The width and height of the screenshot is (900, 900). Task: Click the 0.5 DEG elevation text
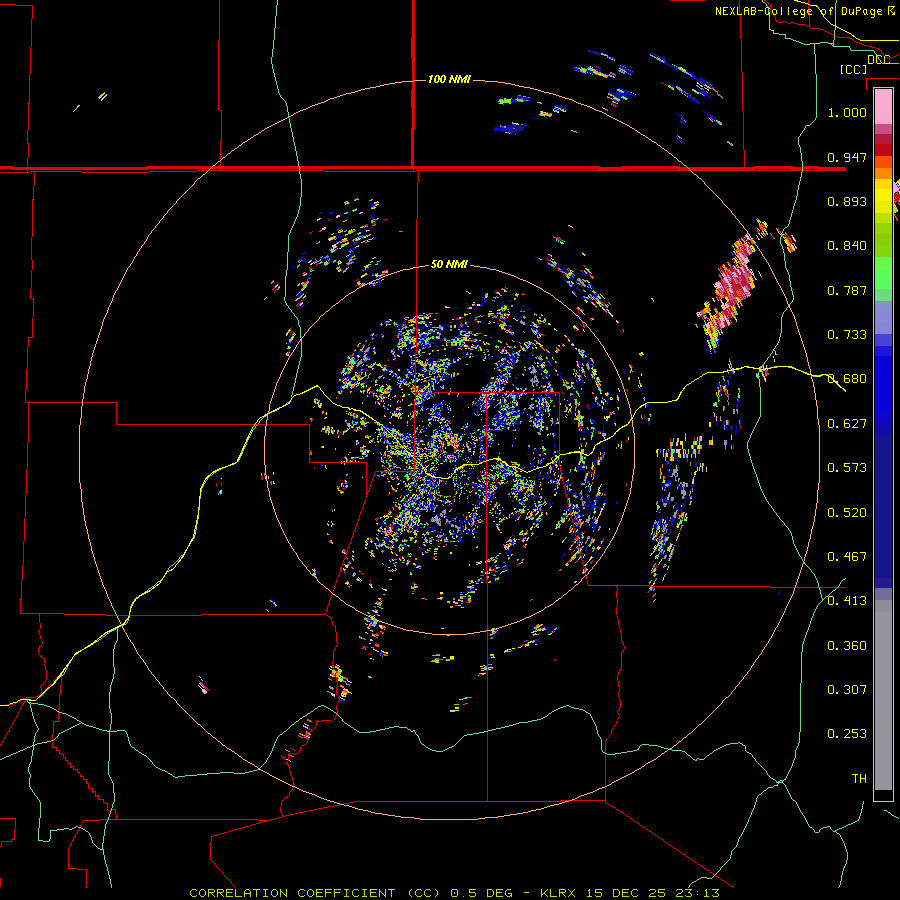(x=482, y=893)
